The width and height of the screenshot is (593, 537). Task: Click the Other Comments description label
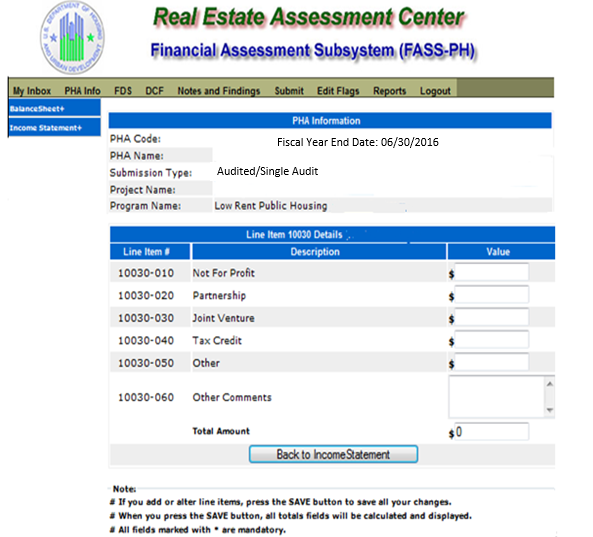[232, 397]
